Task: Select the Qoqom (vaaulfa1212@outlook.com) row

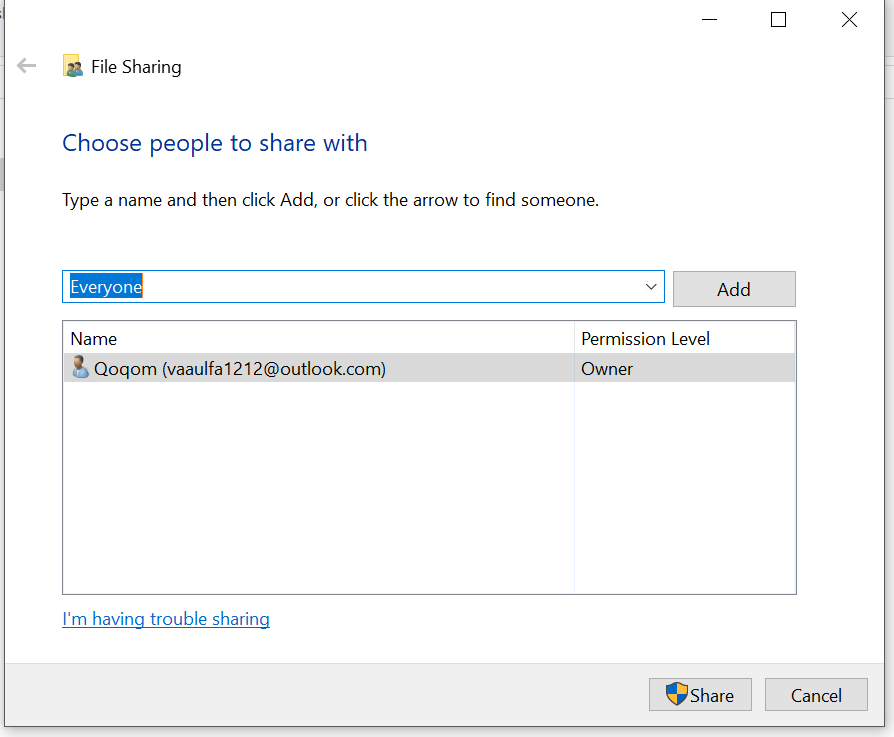Action: (429, 368)
